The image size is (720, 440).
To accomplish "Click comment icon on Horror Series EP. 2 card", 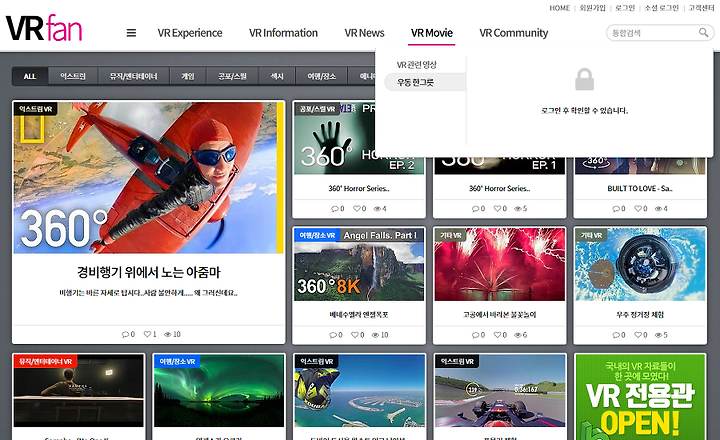I will 335,209.
